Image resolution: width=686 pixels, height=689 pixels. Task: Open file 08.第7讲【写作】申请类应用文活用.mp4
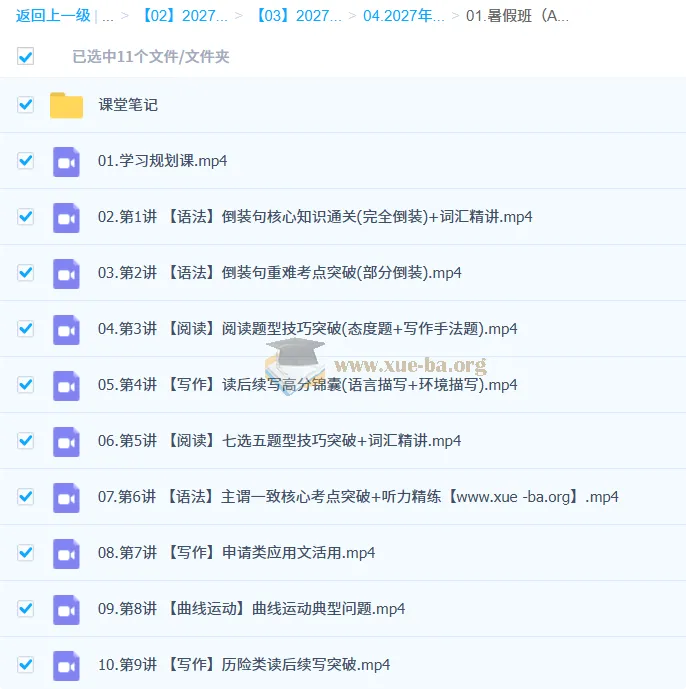coord(236,553)
